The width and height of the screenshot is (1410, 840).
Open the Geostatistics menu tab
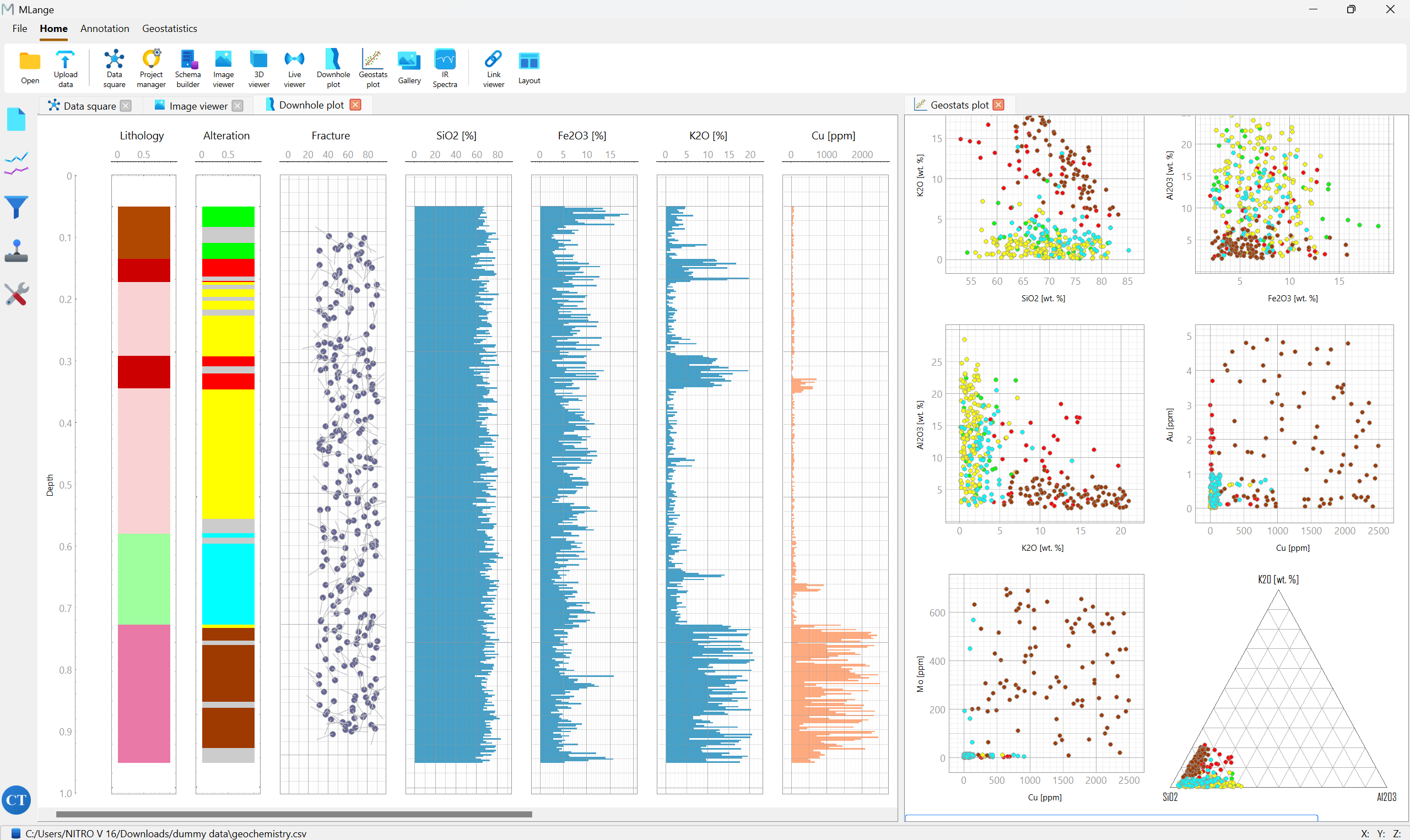click(x=169, y=28)
